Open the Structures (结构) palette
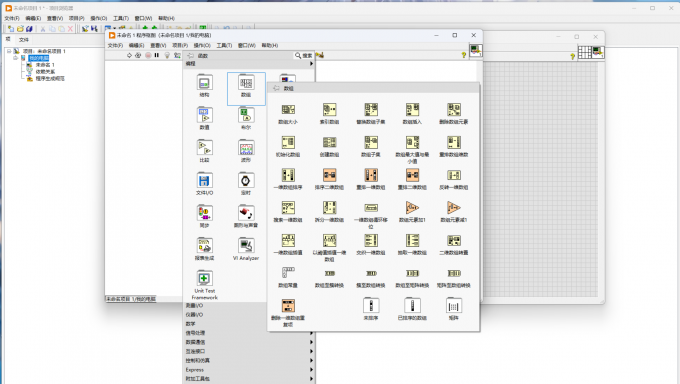 tap(204, 86)
